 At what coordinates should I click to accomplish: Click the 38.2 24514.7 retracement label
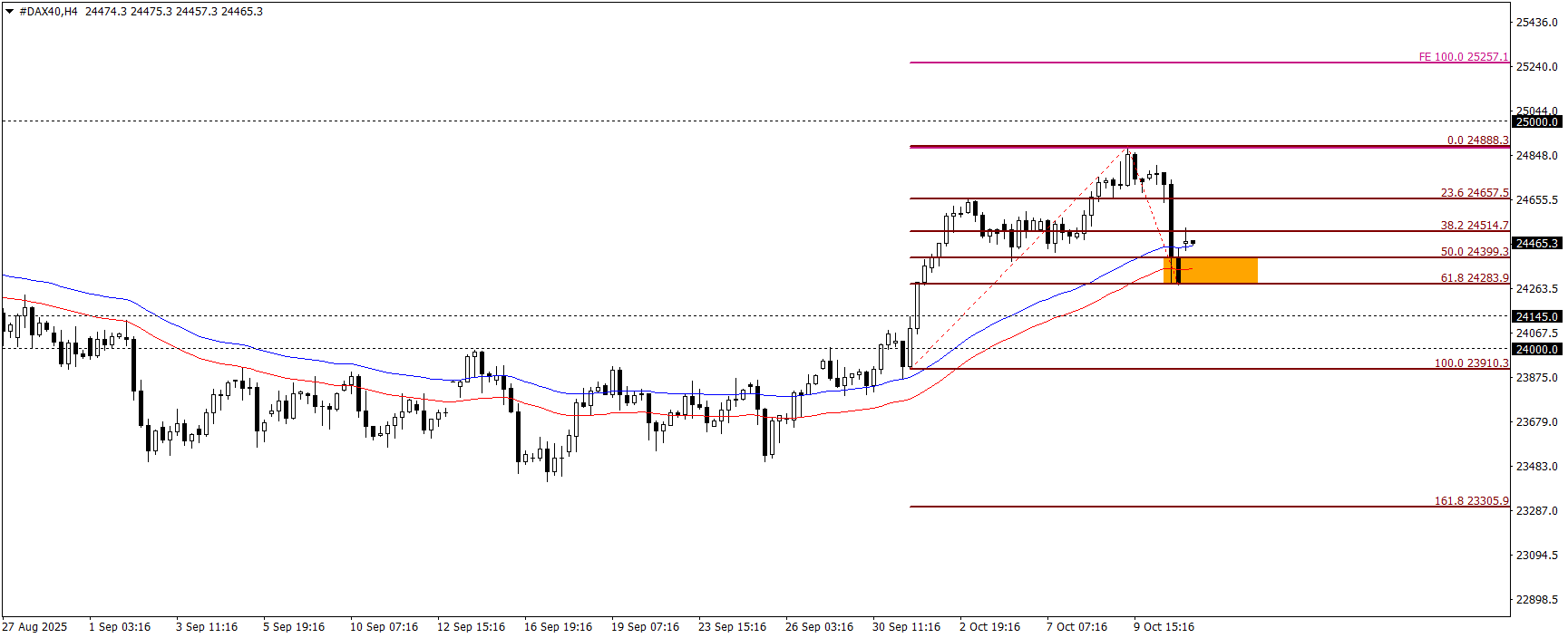coord(1475,226)
